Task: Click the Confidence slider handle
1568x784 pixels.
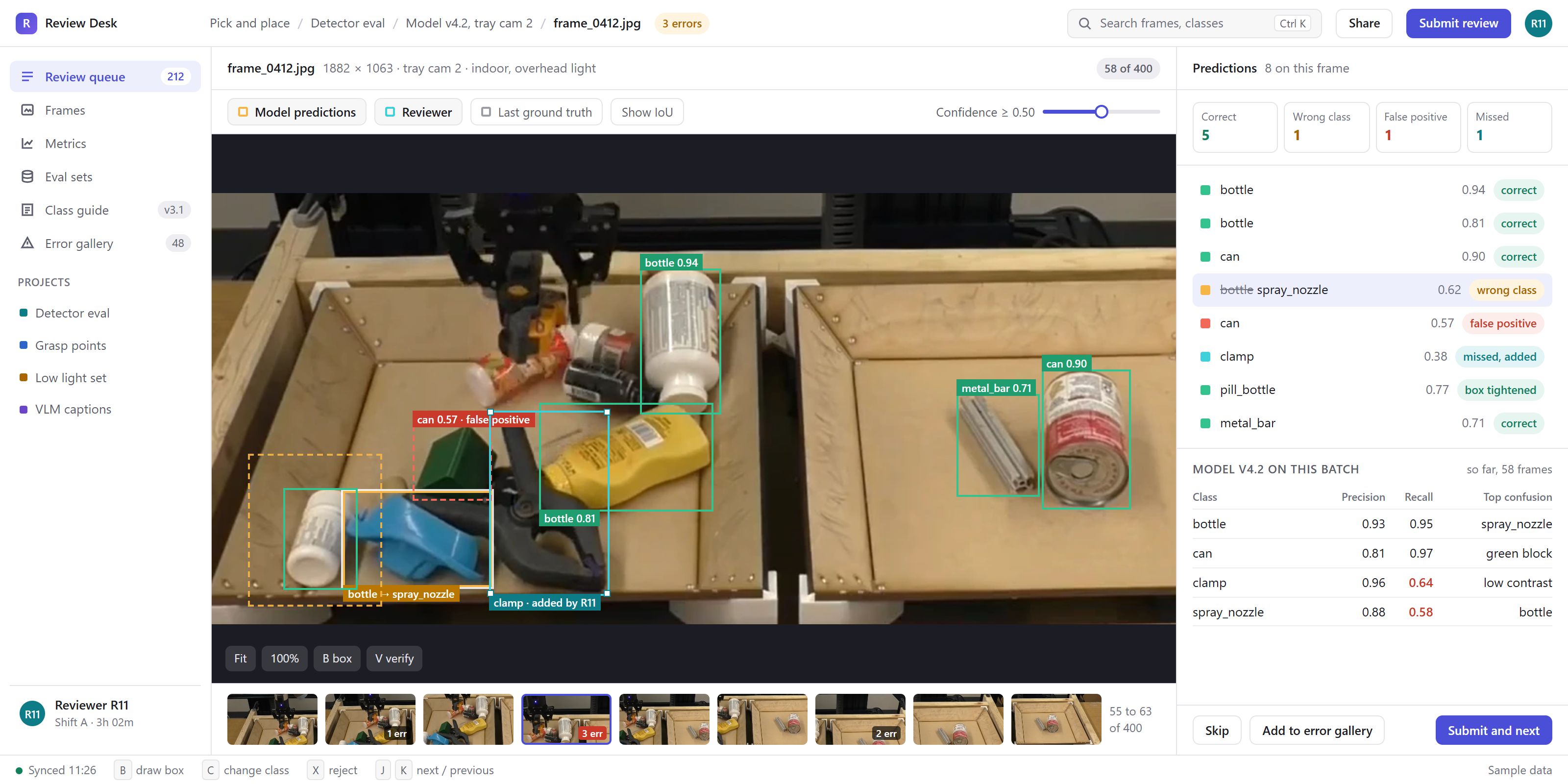Action: point(1101,112)
